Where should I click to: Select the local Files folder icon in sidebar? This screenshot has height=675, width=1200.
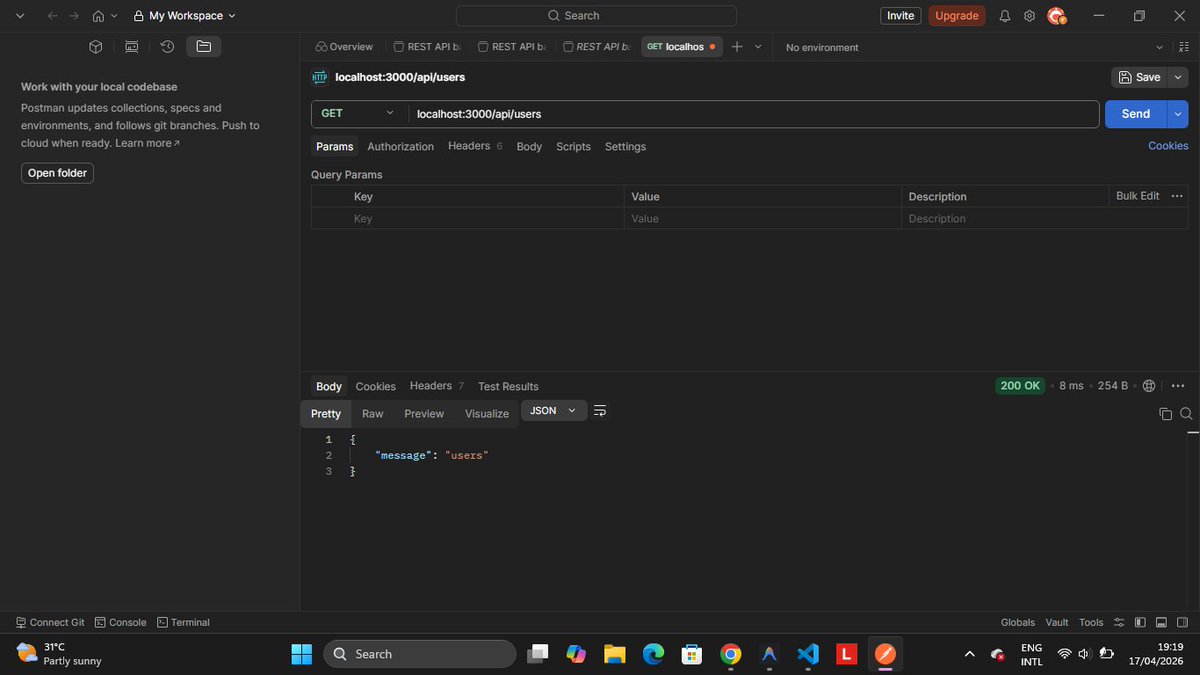pyautogui.click(x=204, y=47)
